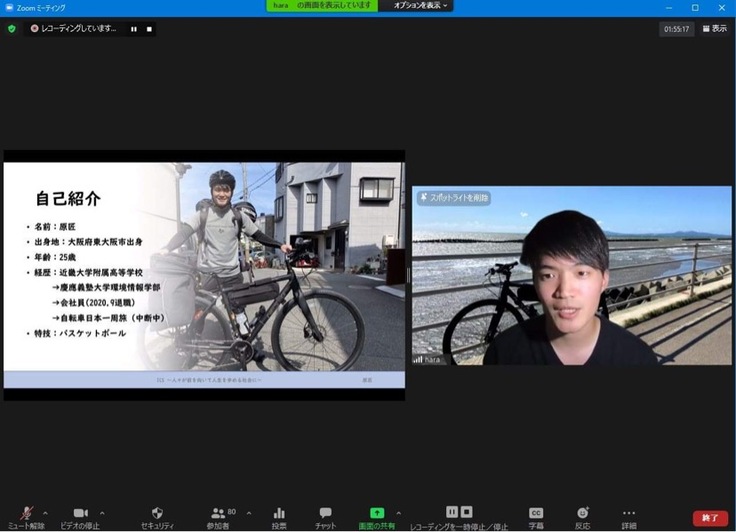Stop video with ビデオの停止 camera icon
736x532 pixels.
point(80,514)
